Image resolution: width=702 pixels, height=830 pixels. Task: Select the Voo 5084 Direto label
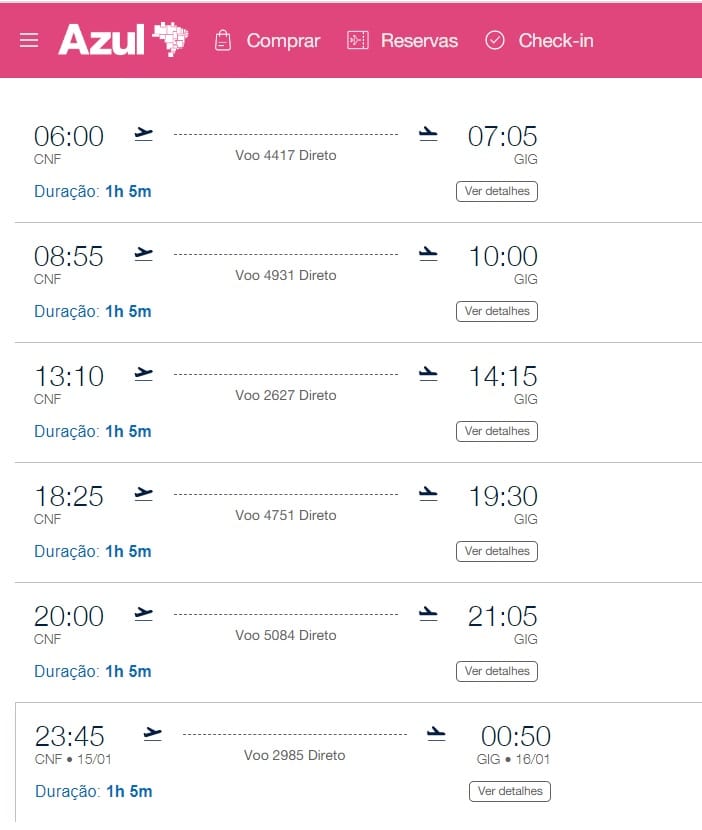coord(286,635)
